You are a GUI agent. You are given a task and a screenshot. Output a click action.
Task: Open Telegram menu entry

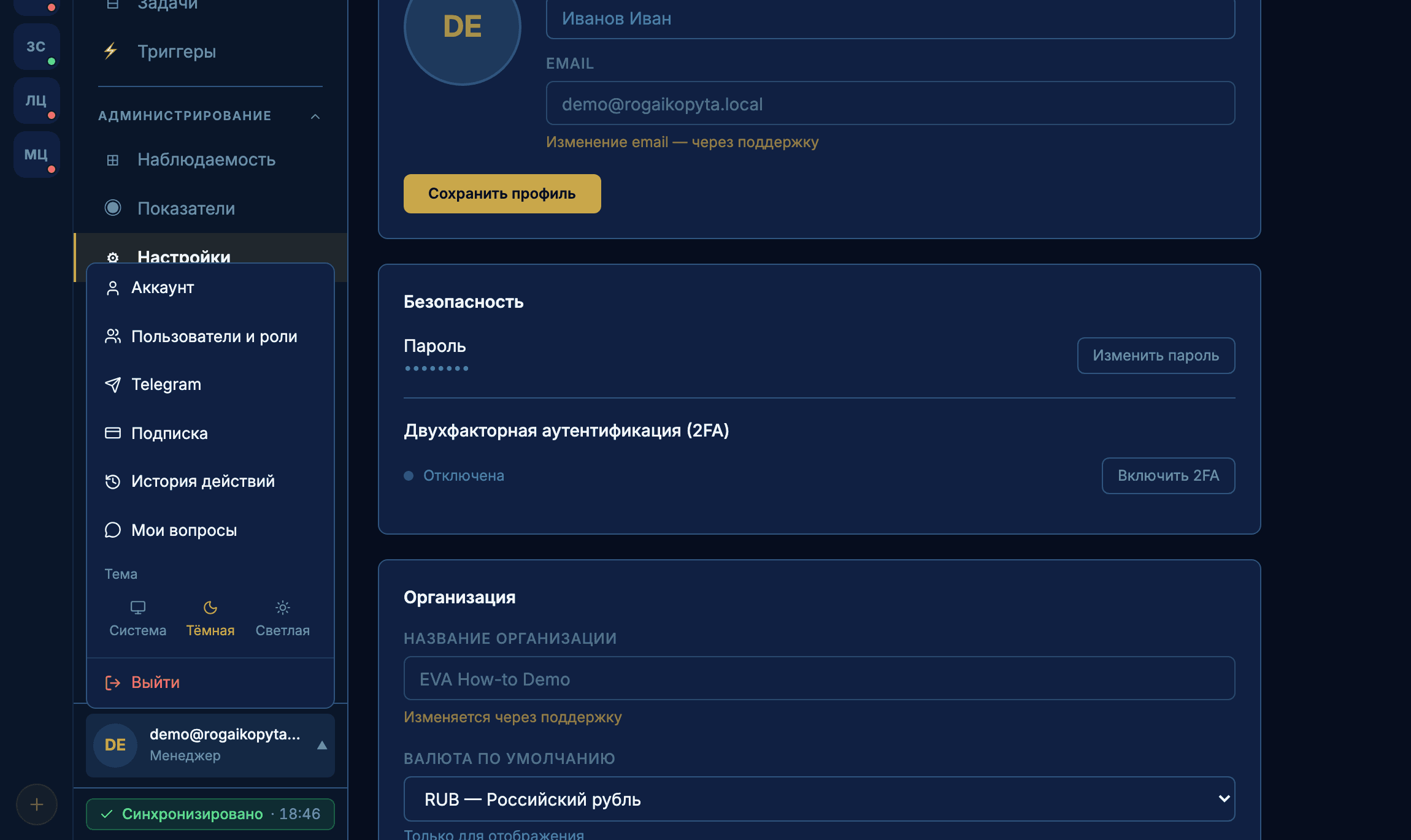(x=210, y=384)
